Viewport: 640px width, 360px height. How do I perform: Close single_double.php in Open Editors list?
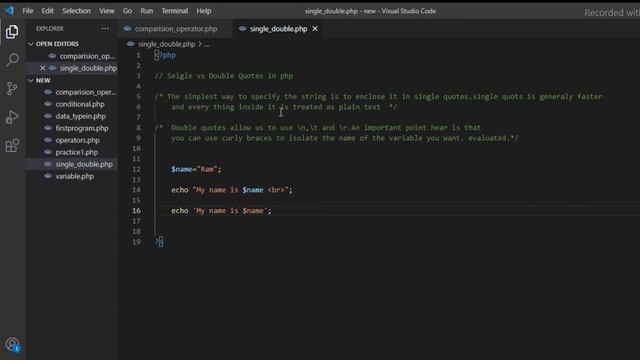[42, 68]
